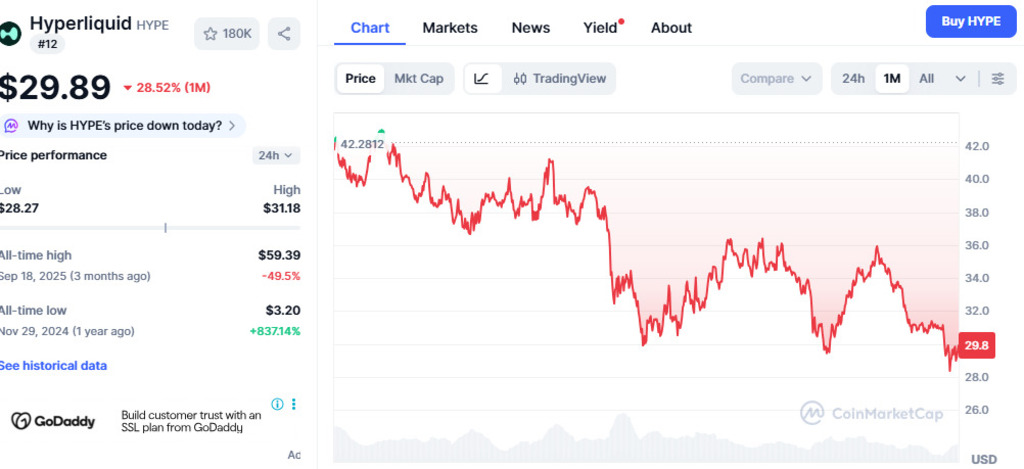The image size is (1024, 469).
Task: Select the Price chart toggle
Action: 360,79
